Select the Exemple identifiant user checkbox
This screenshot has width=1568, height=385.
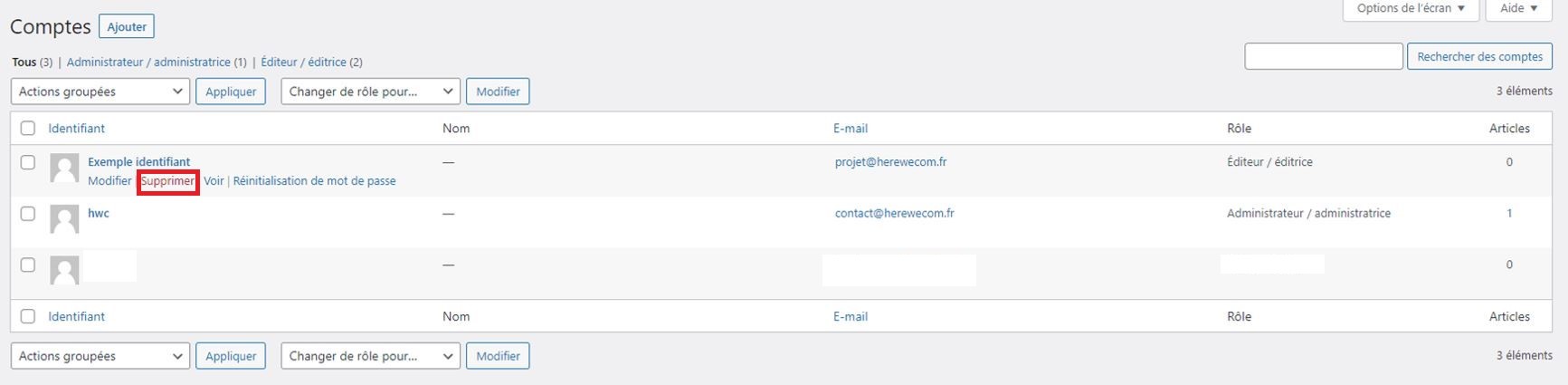tap(28, 162)
